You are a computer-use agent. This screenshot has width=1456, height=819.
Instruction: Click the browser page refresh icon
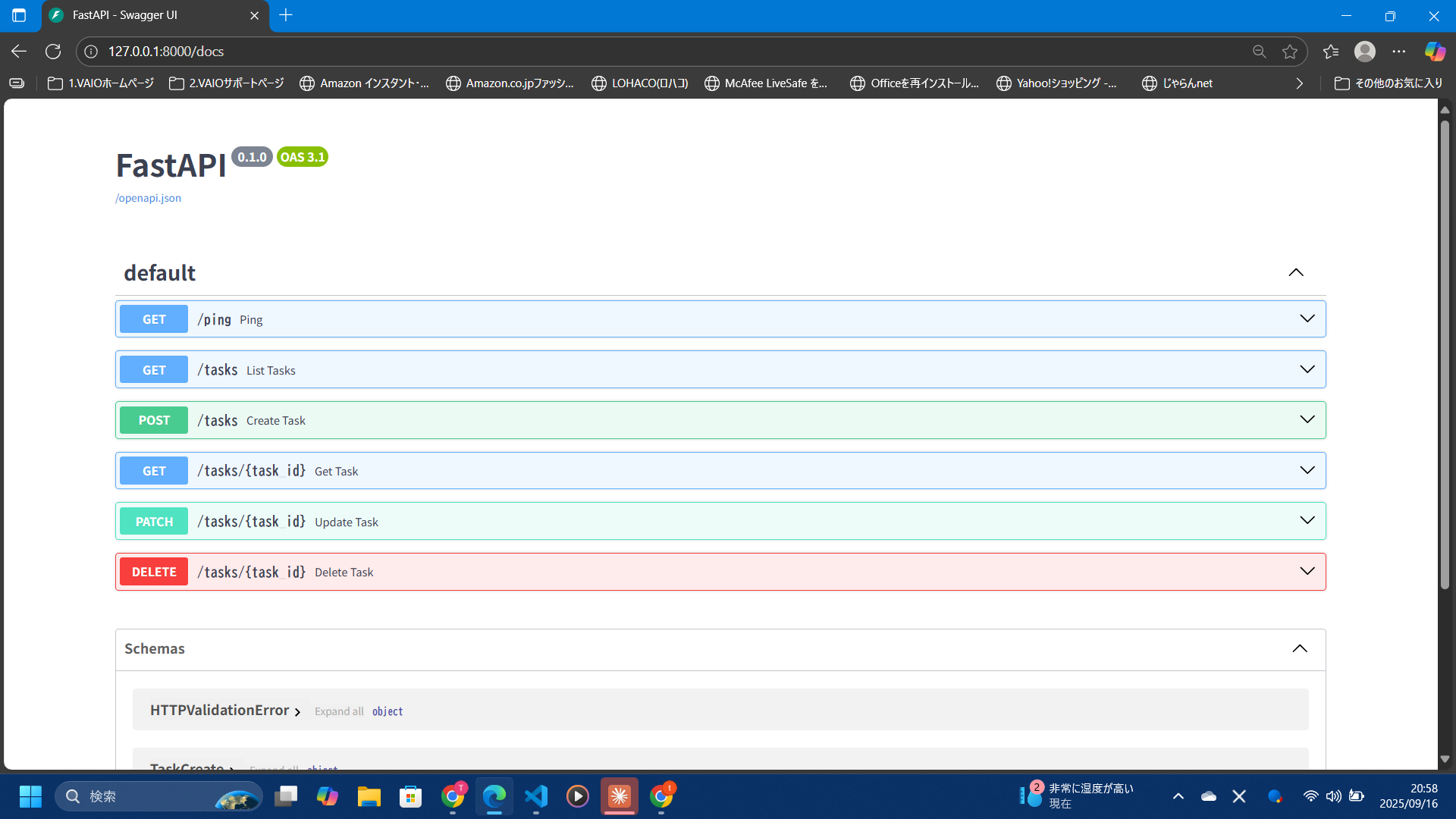pos(53,51)
